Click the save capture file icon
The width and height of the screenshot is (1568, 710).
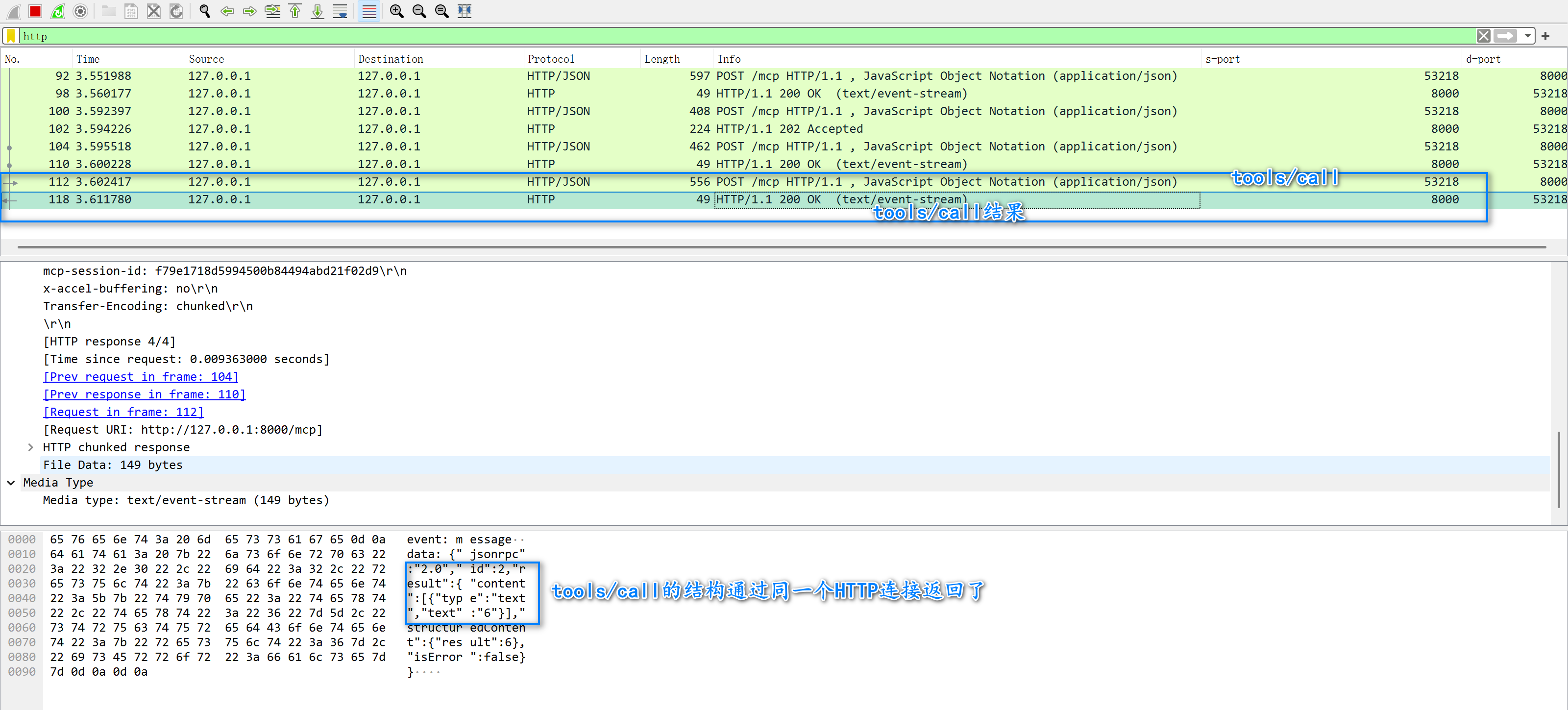point(131,11)
